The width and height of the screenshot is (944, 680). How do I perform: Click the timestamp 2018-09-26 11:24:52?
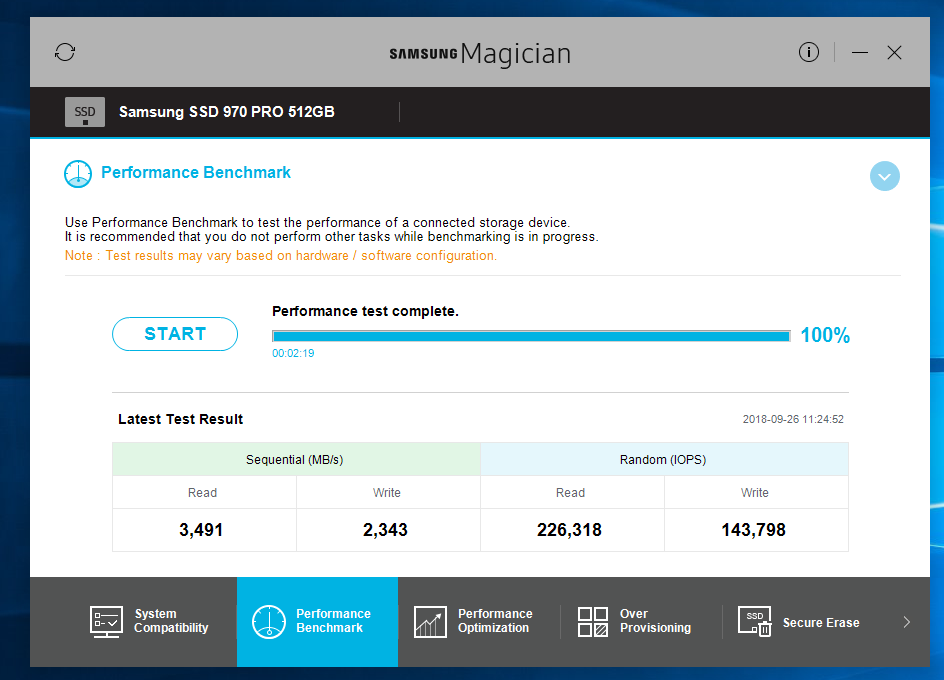pos(793,419)
